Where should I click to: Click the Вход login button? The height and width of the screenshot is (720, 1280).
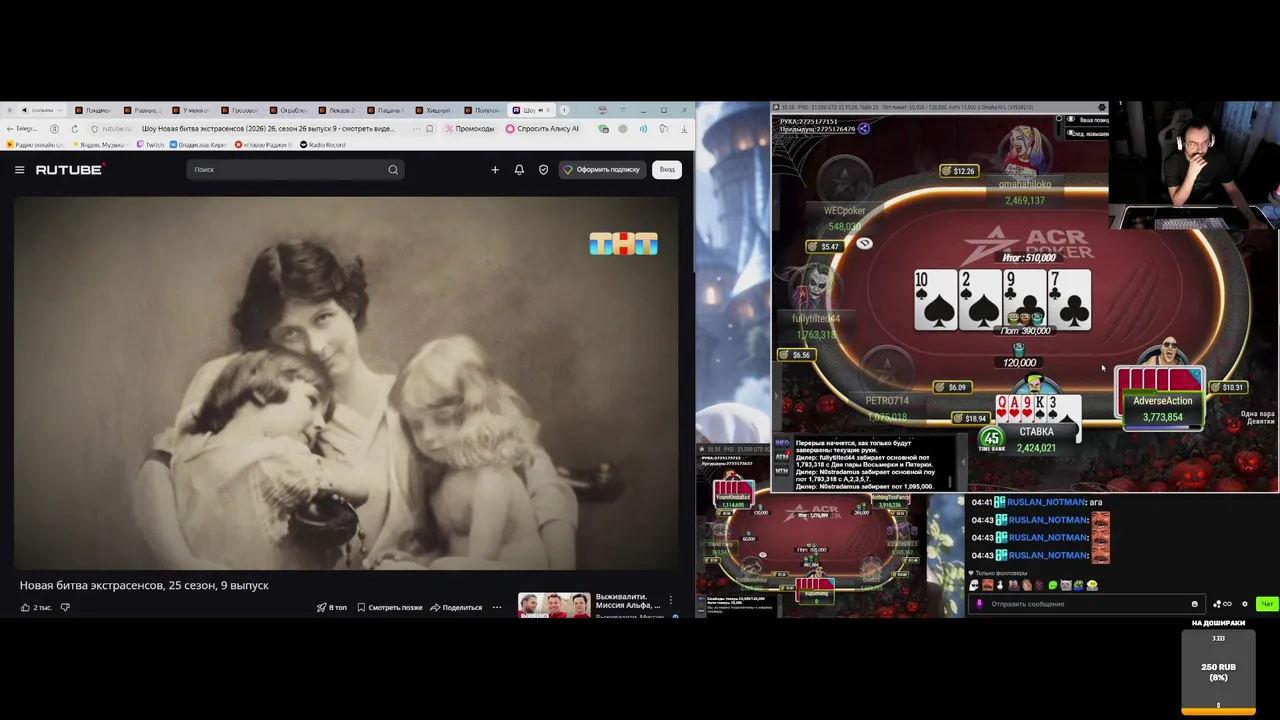(x=667, y=170)
